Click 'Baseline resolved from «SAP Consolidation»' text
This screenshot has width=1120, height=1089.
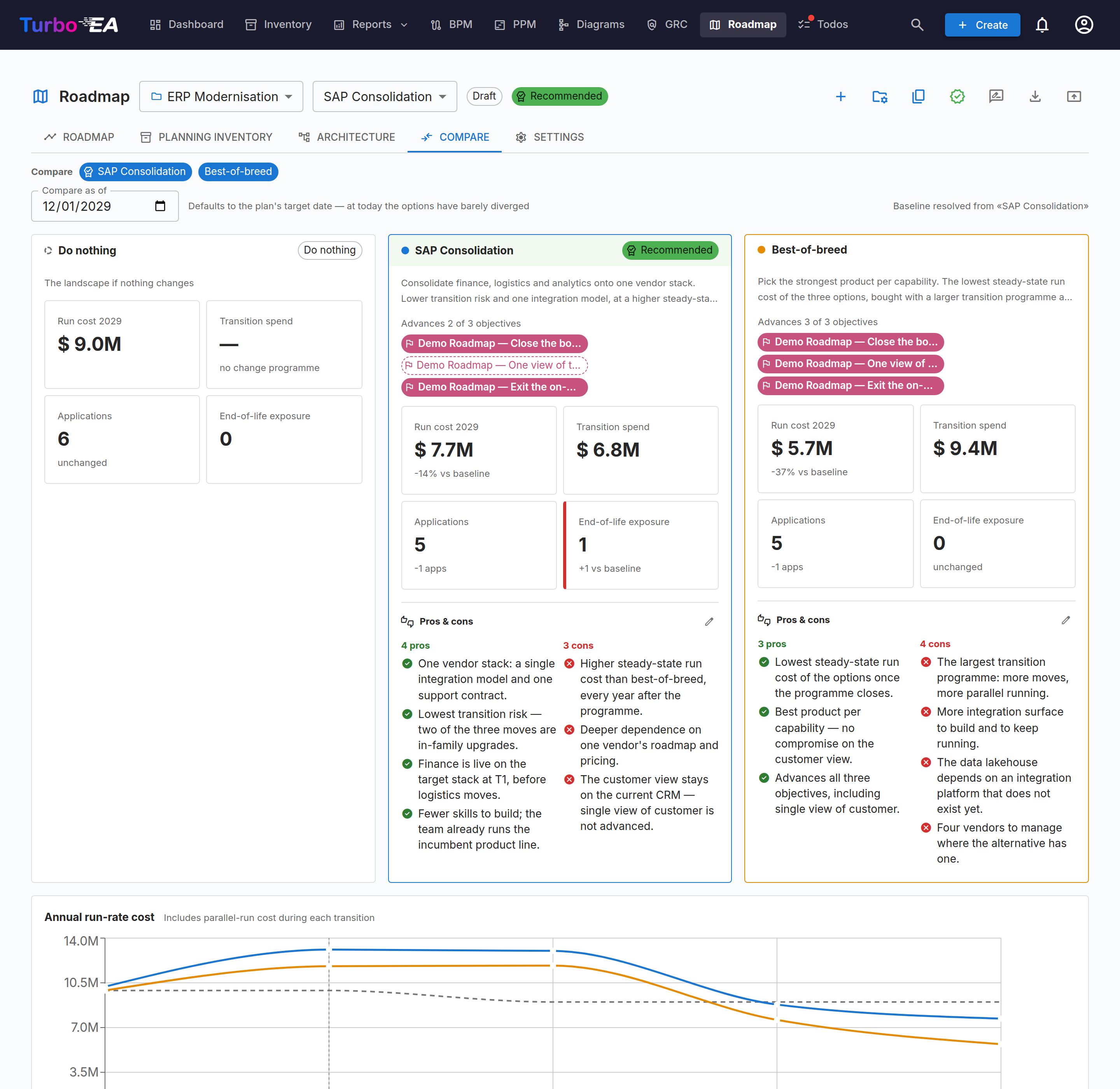(991, 206)
